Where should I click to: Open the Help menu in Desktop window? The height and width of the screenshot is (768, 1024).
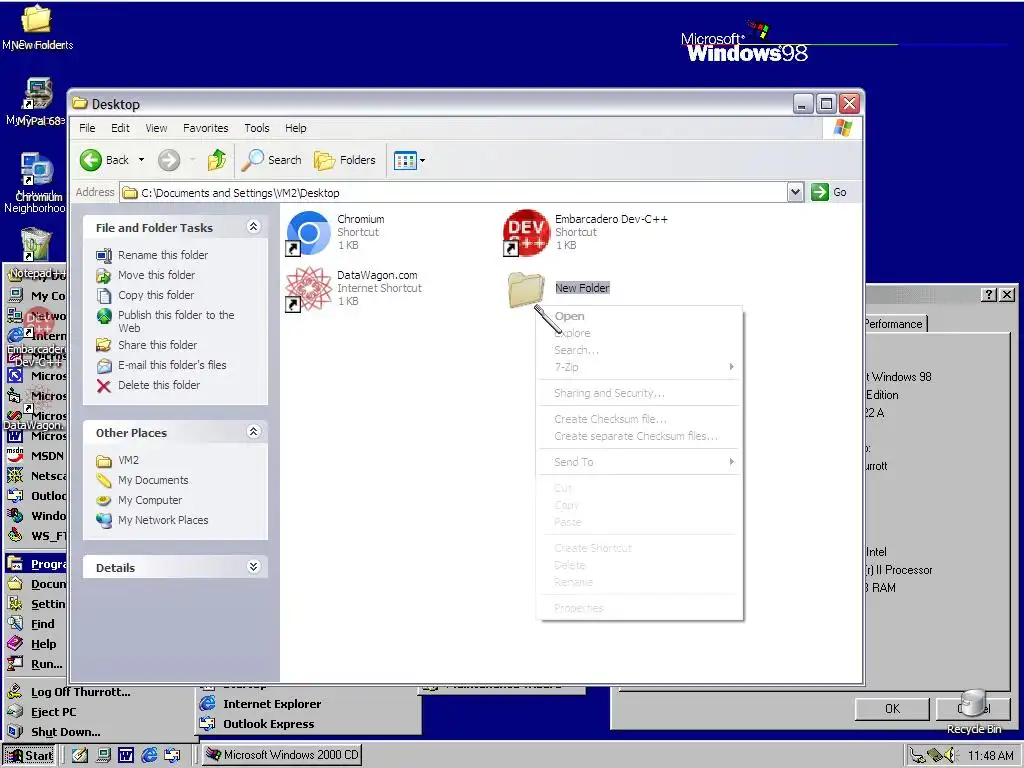click(296, 128)
